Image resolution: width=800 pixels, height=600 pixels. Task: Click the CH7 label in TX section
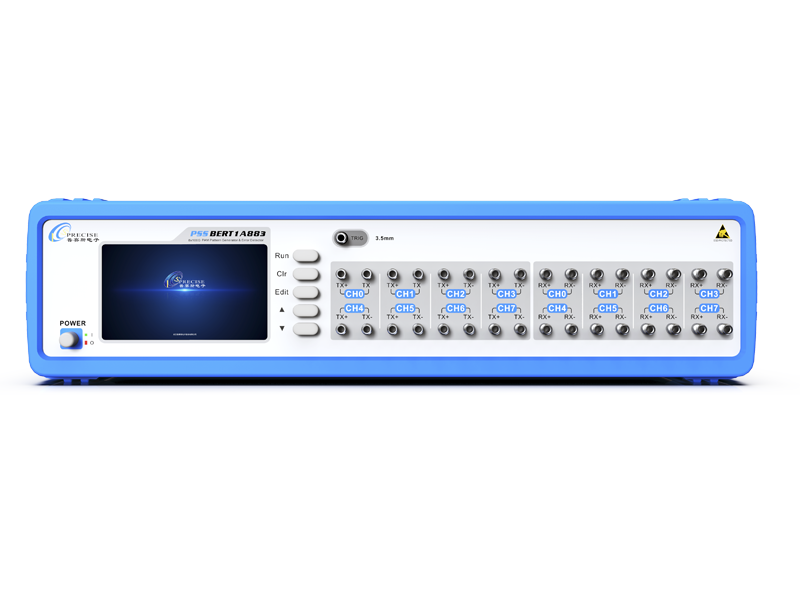tap(507, 308)
